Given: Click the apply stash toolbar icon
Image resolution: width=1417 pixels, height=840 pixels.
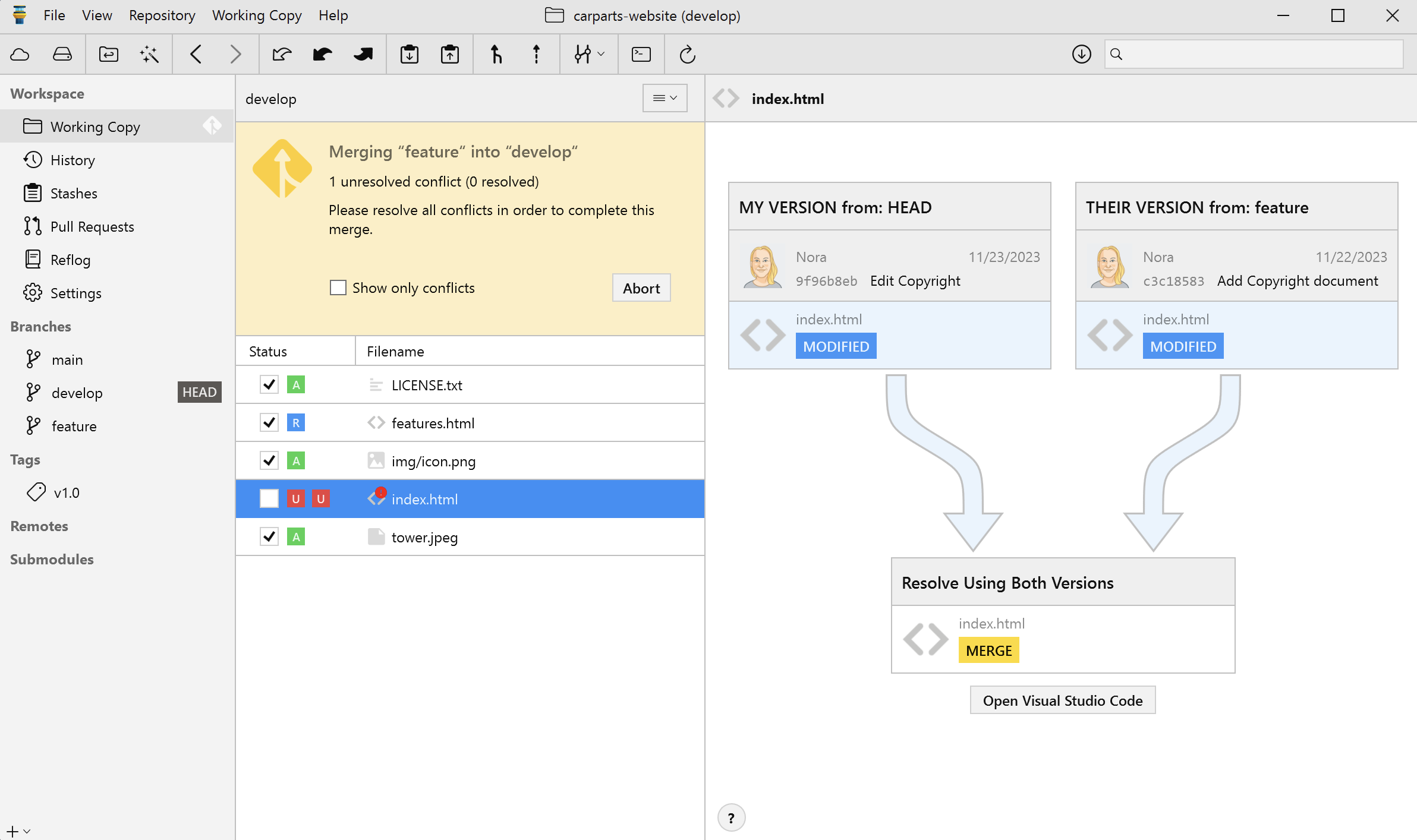Looking at the screenshot, I should click(449, 55).
